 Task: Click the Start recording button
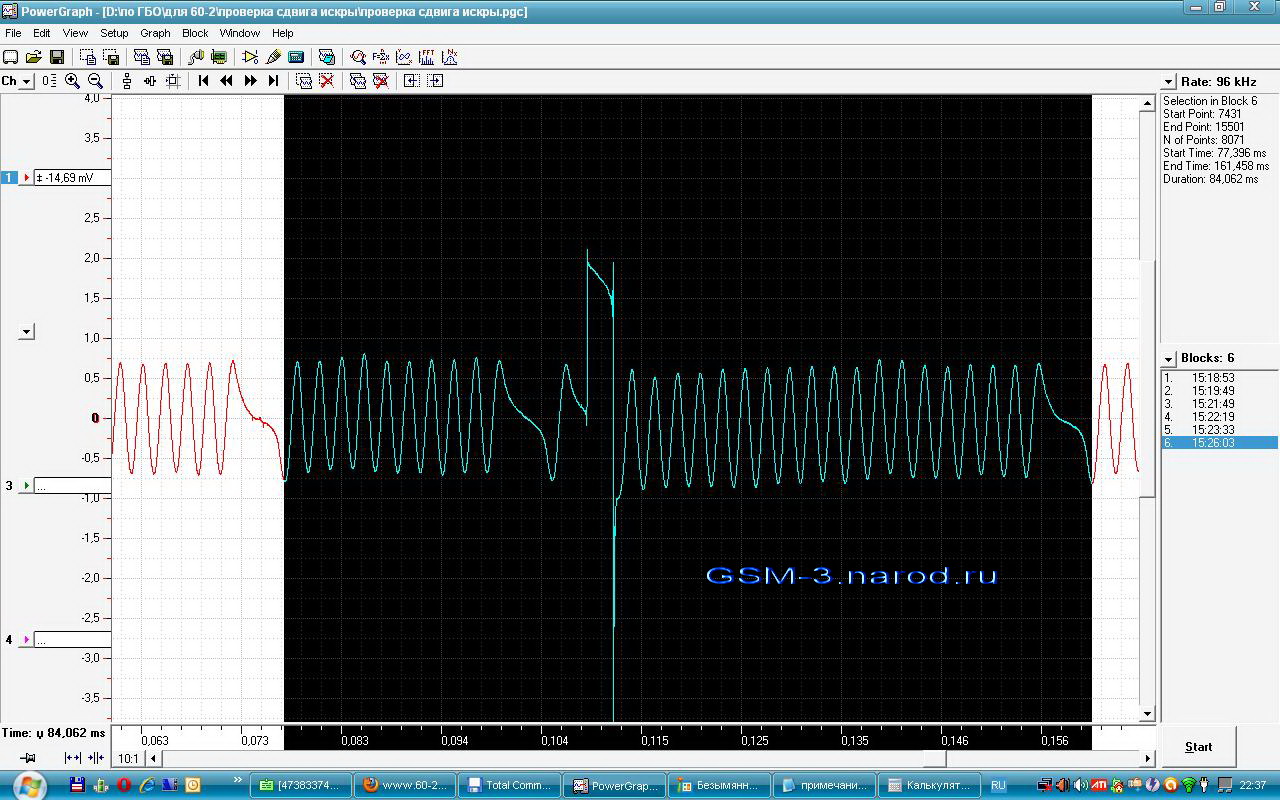[x=1198, y=747]
